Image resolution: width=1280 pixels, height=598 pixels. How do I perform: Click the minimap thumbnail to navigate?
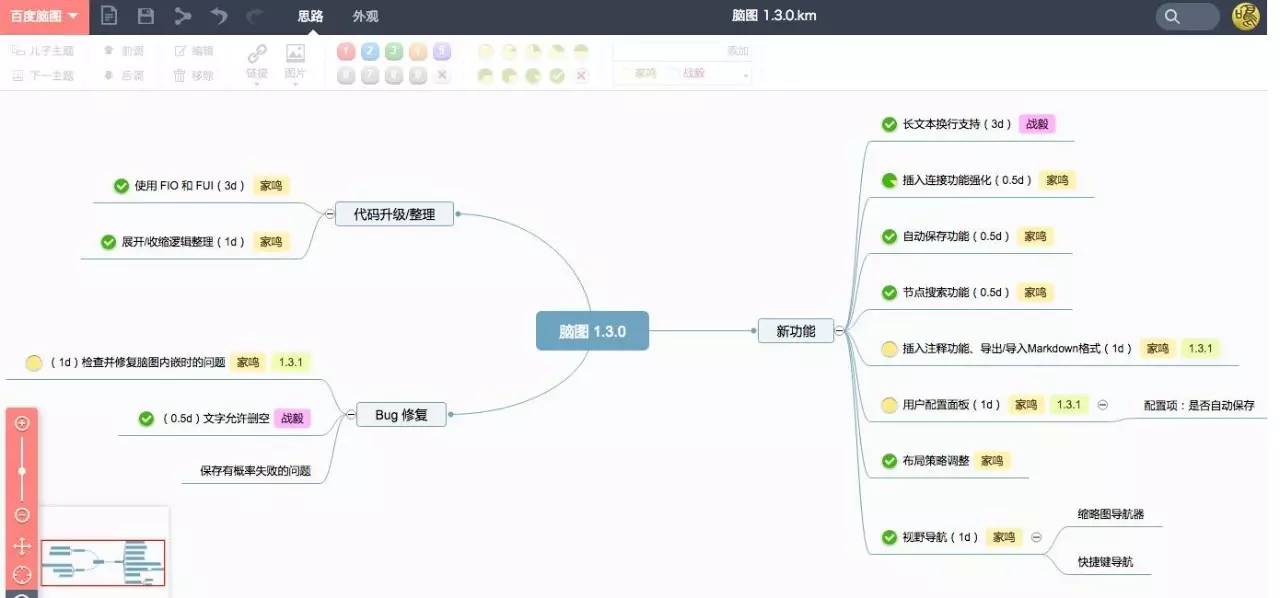pyautogui.click(x=100, y=562)
